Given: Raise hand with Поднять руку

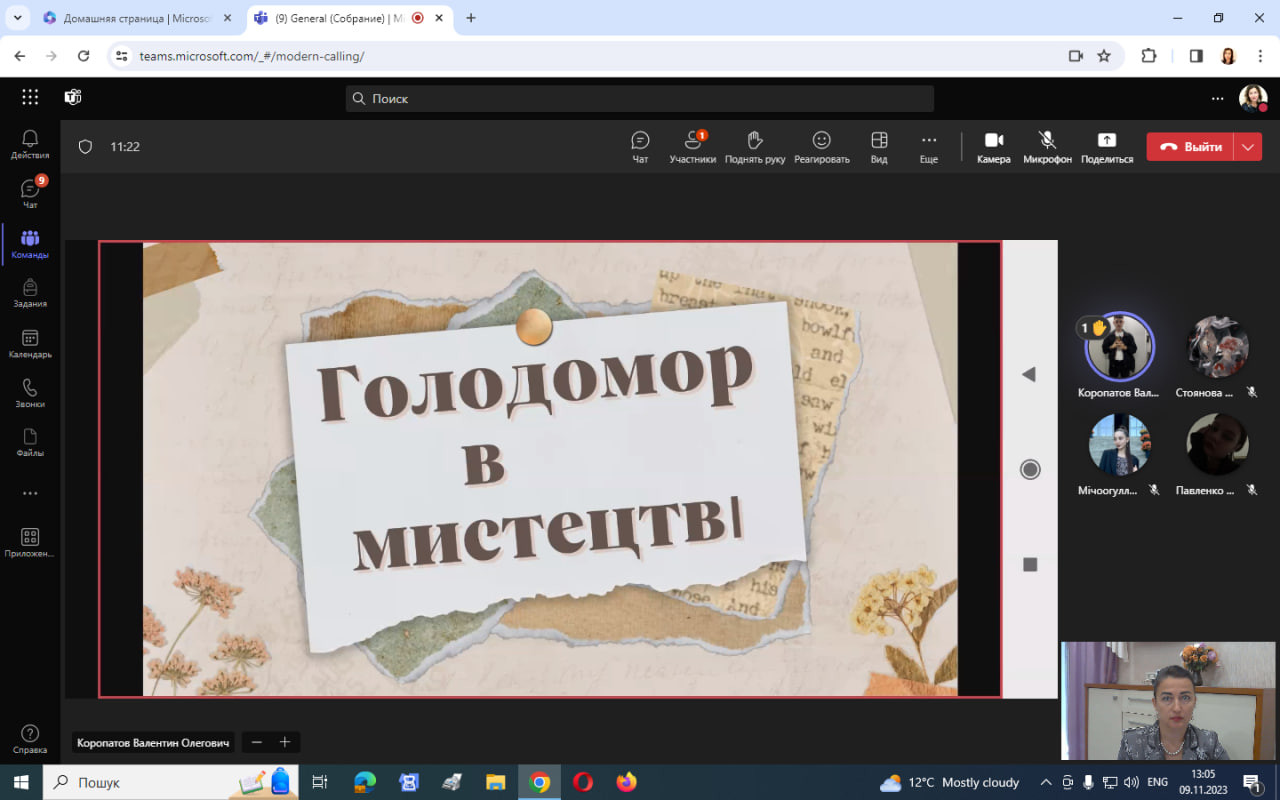Looking at the screenshot, I should point(755,146).
